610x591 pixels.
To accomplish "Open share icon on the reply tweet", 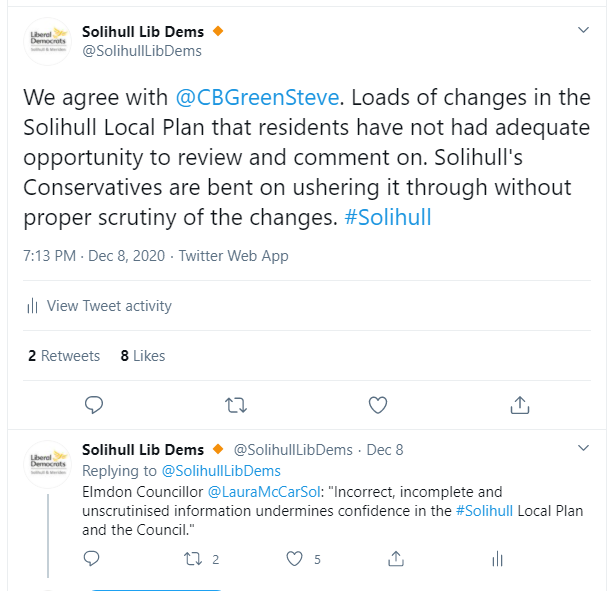I will click(396, 559).
